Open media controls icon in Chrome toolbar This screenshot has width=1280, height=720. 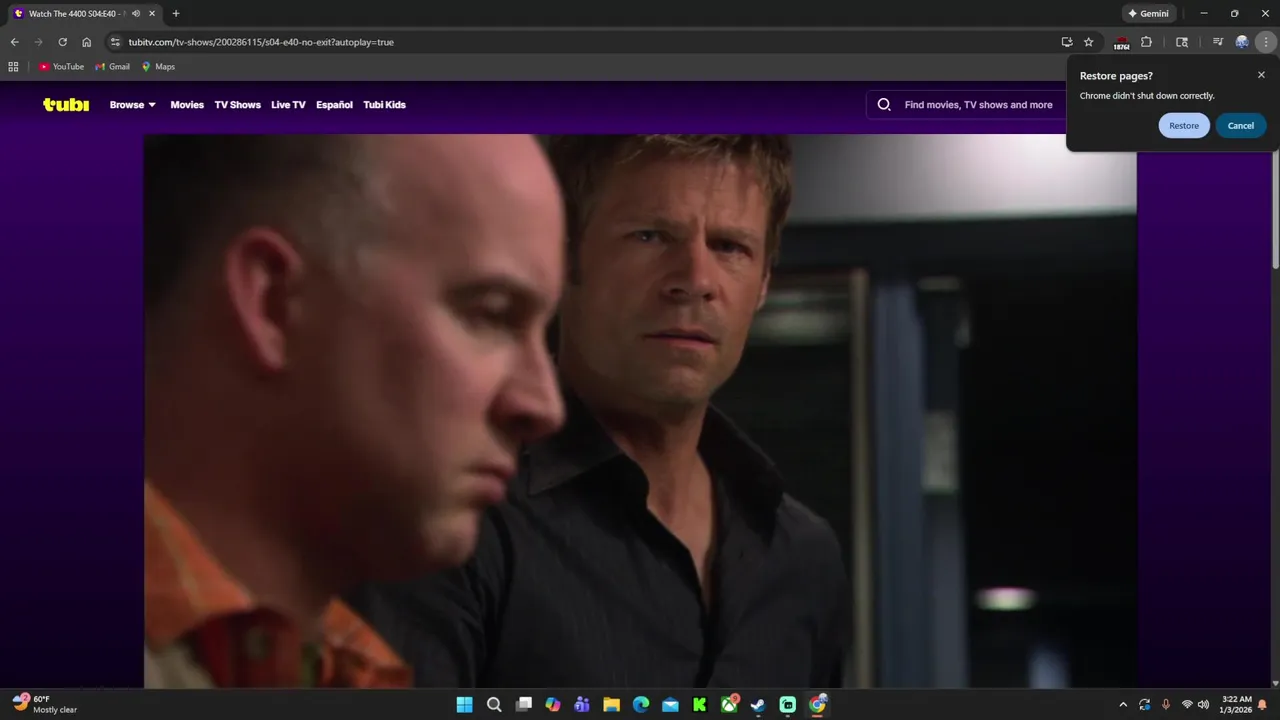pyautogui.click(x=1217, y=42)
